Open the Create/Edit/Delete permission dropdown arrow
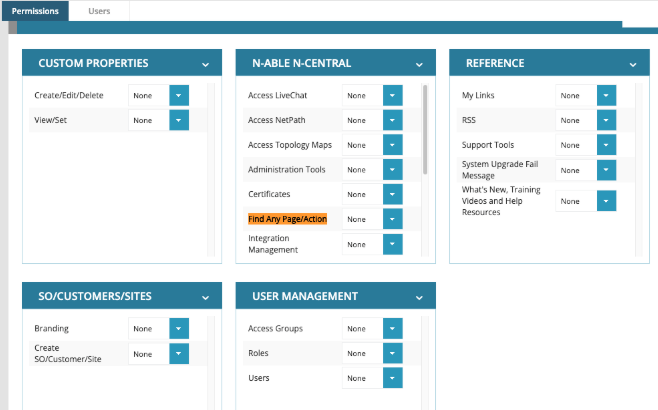This screenshot has height=410, width=658. (x=179, y=96)
